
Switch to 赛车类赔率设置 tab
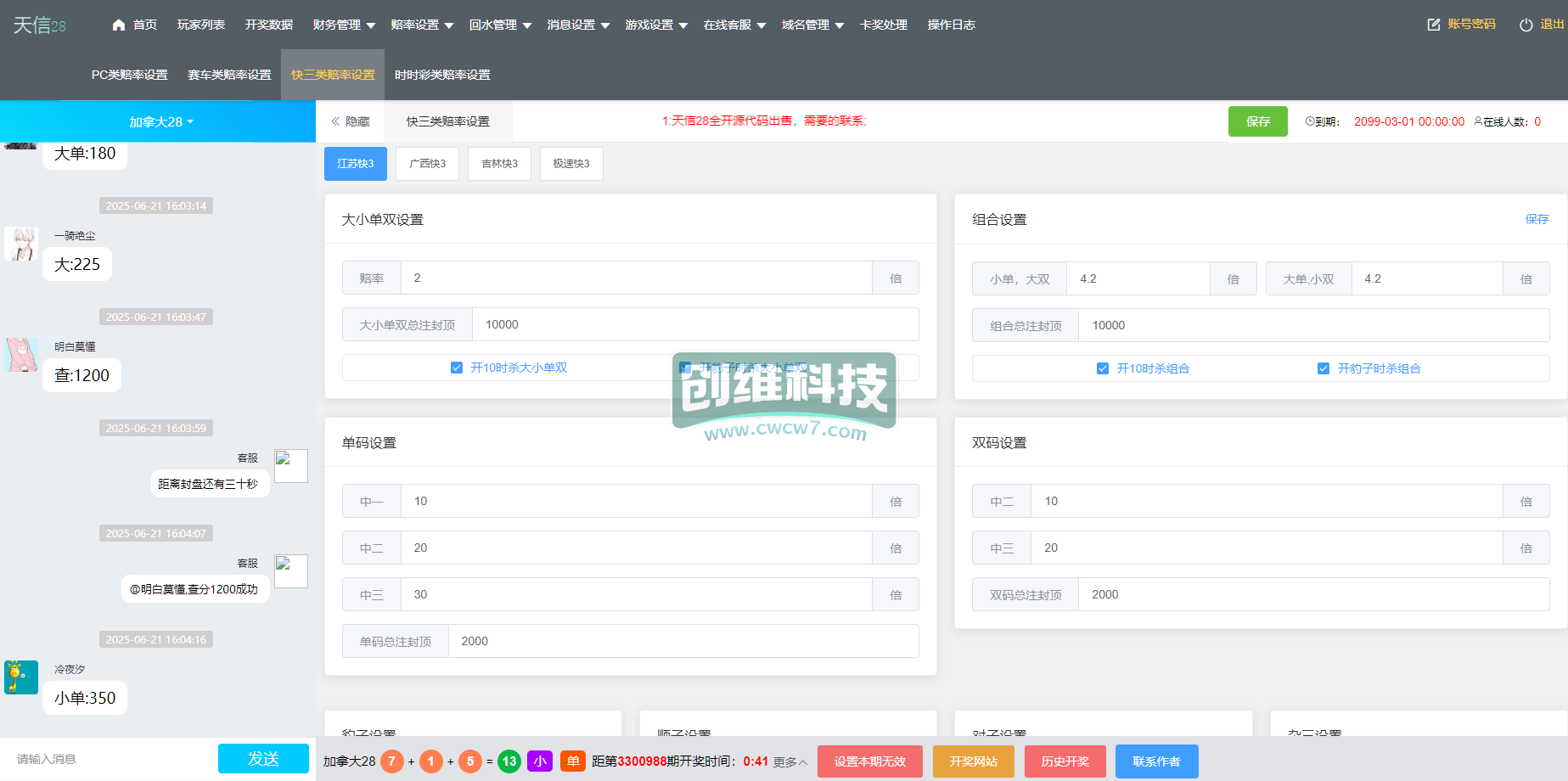[229, 75]
